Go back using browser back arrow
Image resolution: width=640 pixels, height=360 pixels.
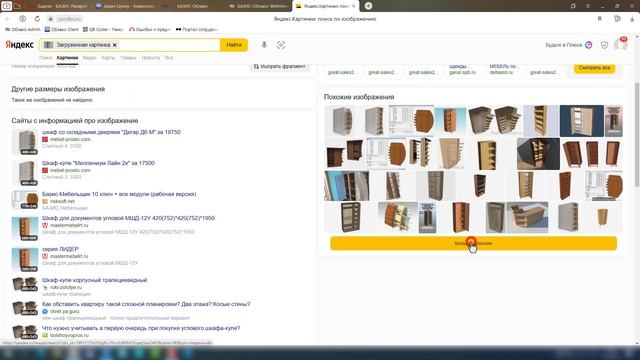tap(8, 19)
